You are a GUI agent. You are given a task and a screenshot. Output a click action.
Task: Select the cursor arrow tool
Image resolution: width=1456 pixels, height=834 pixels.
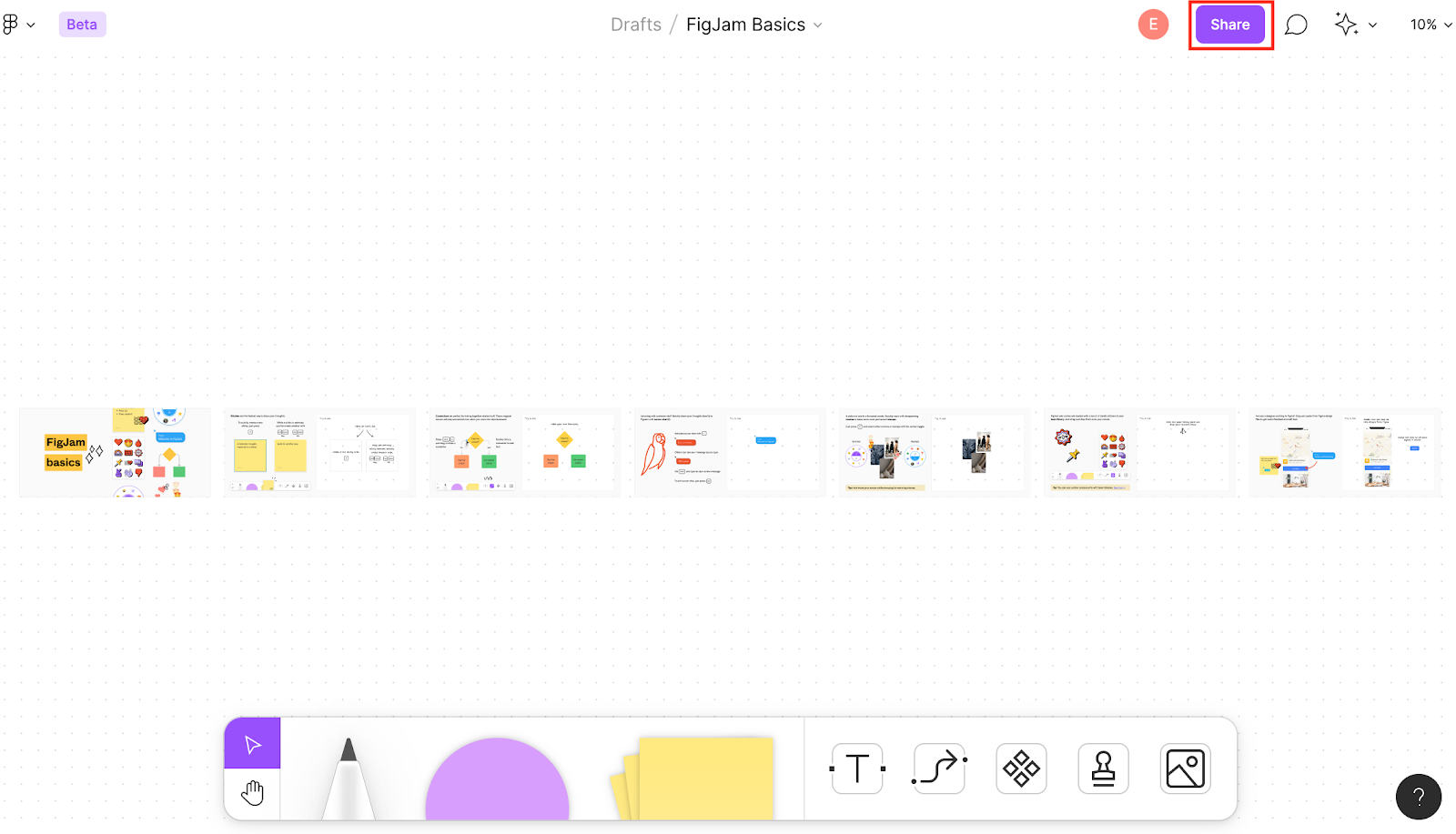[x=252, y=744]
